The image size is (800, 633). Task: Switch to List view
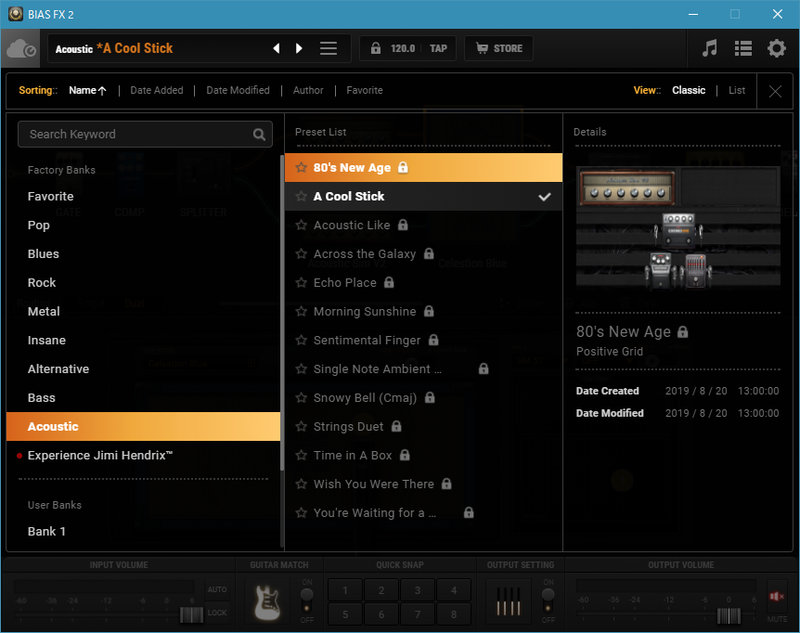(737, 90)
